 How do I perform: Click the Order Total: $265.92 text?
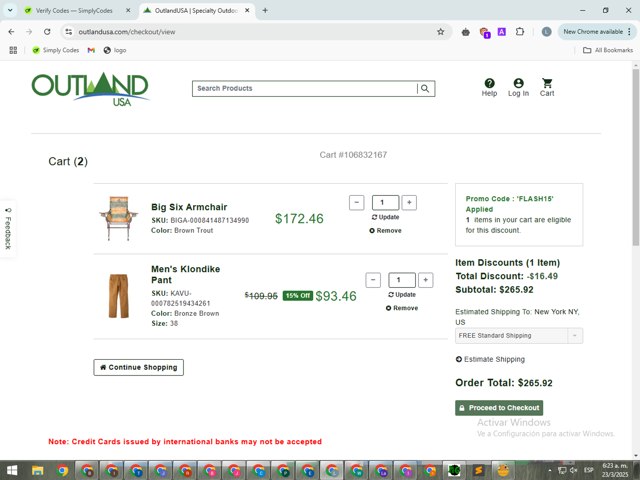coord(504,383)
